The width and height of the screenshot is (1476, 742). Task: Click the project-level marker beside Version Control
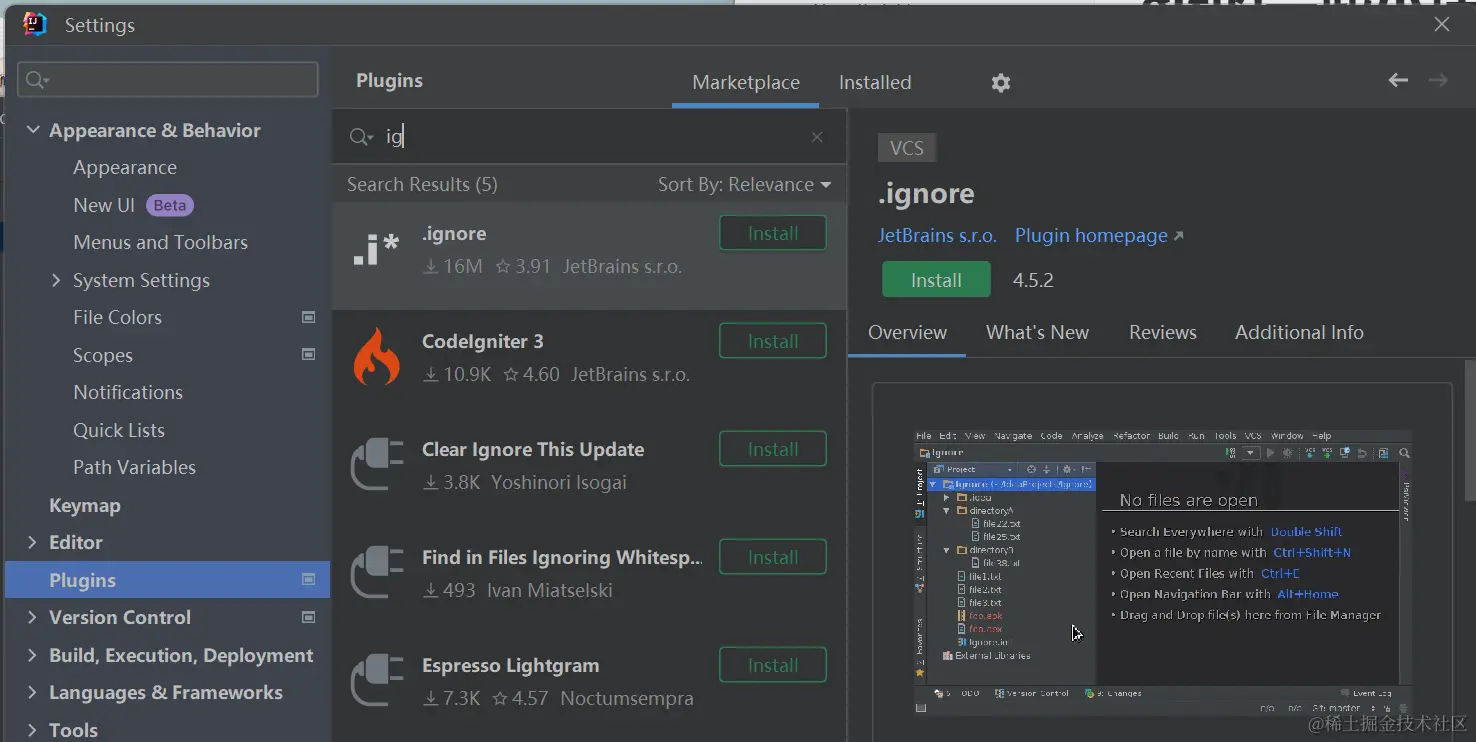click(309, 617)
